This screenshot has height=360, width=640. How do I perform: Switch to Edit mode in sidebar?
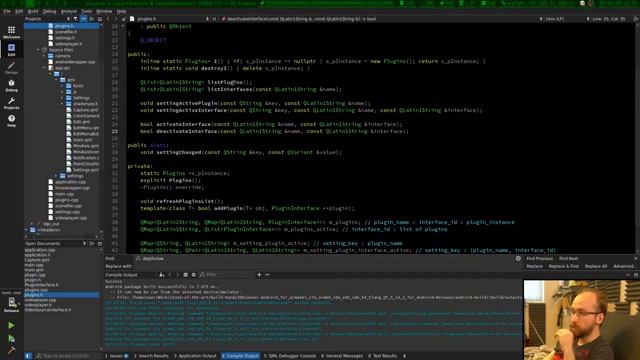click(11, 50)
